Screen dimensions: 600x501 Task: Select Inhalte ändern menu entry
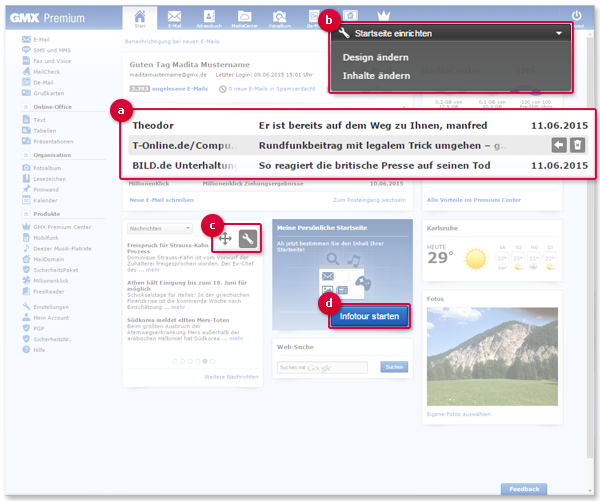376,76
